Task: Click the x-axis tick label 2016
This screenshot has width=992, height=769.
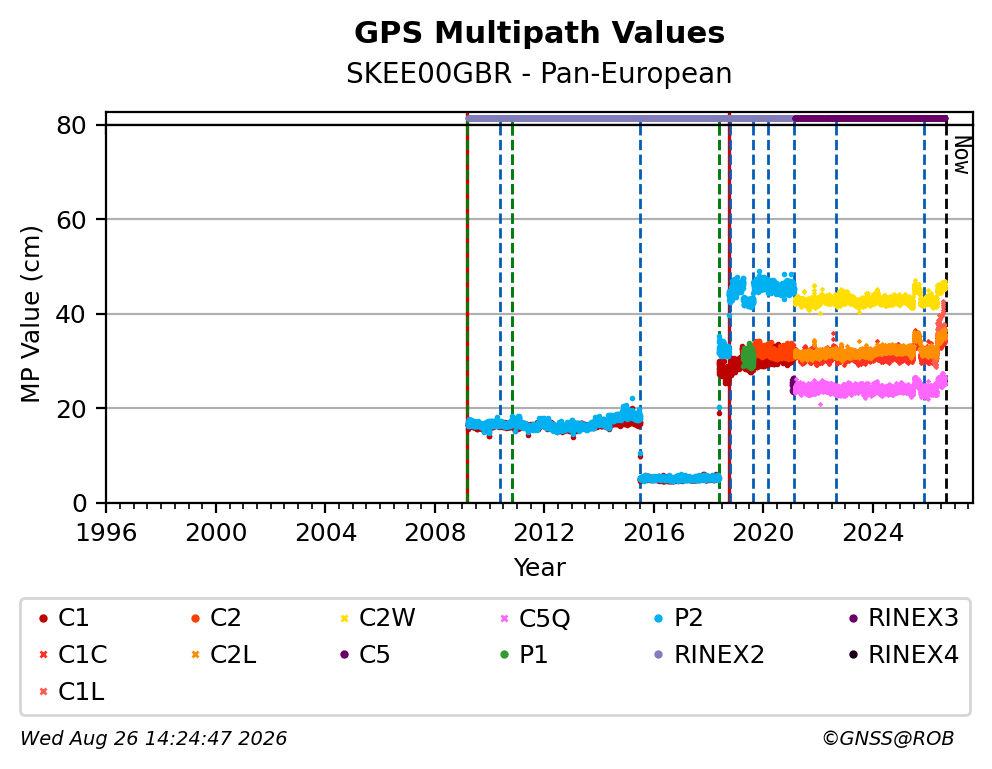Action: tap(654, 532)
